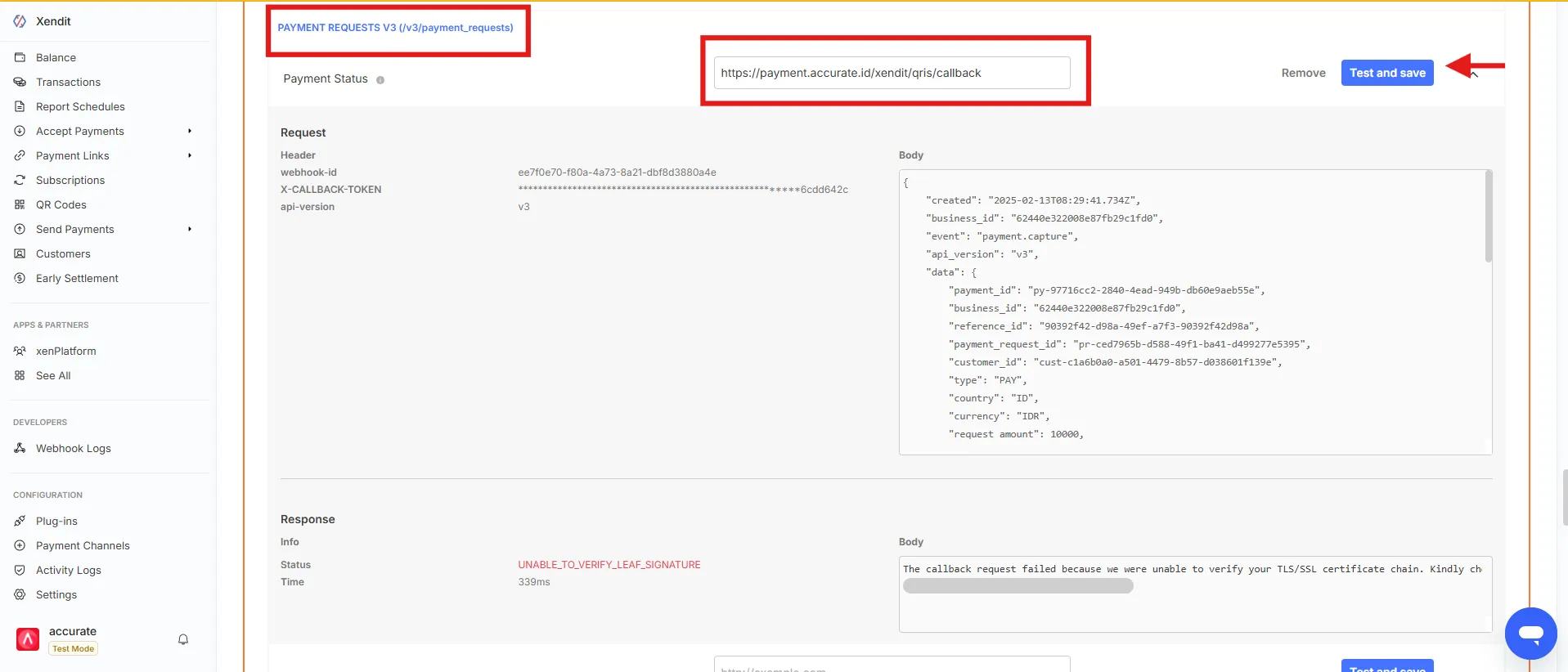1568x672 pixels.
Task: Click the Early Settlement coin icon
Action: click(20, 278)
